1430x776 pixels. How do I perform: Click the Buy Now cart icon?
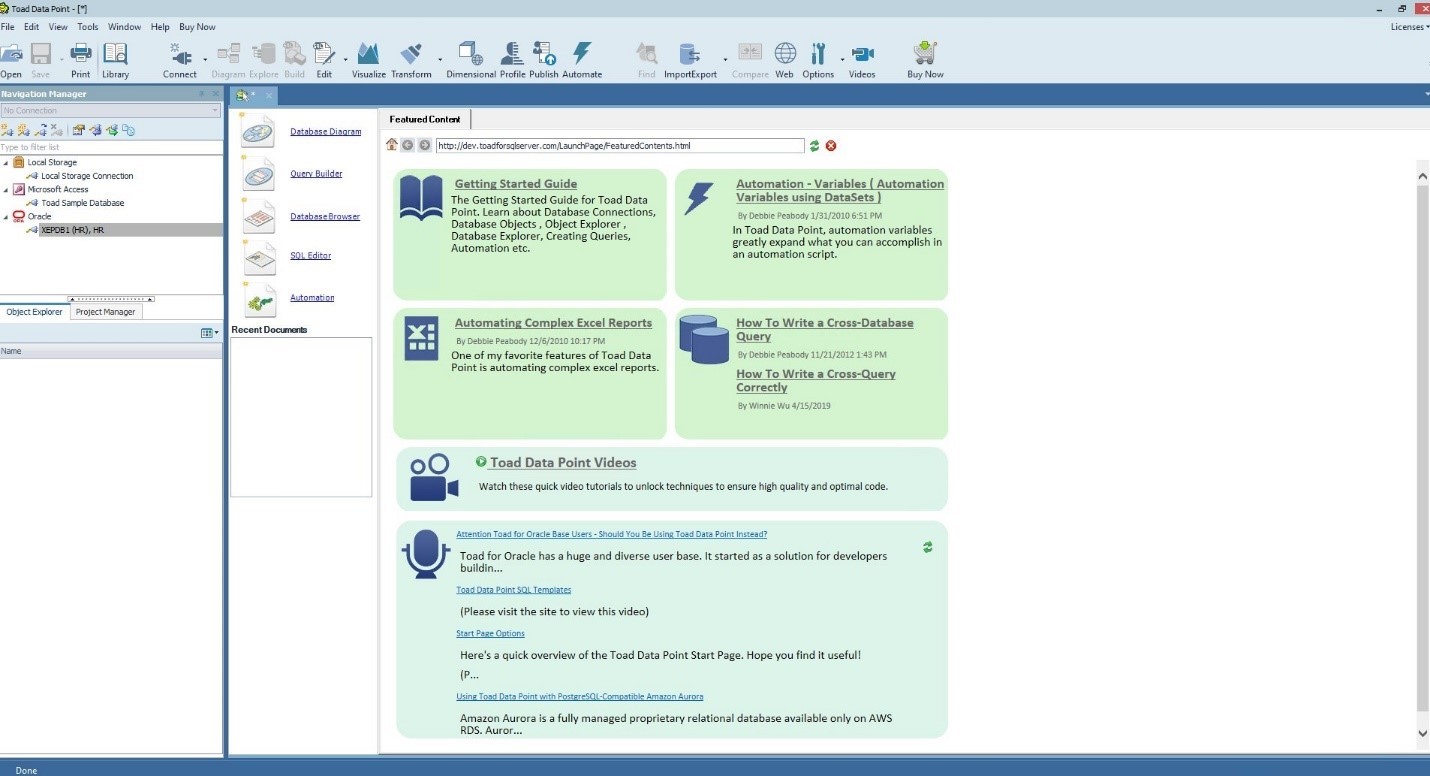pos(925,53)
